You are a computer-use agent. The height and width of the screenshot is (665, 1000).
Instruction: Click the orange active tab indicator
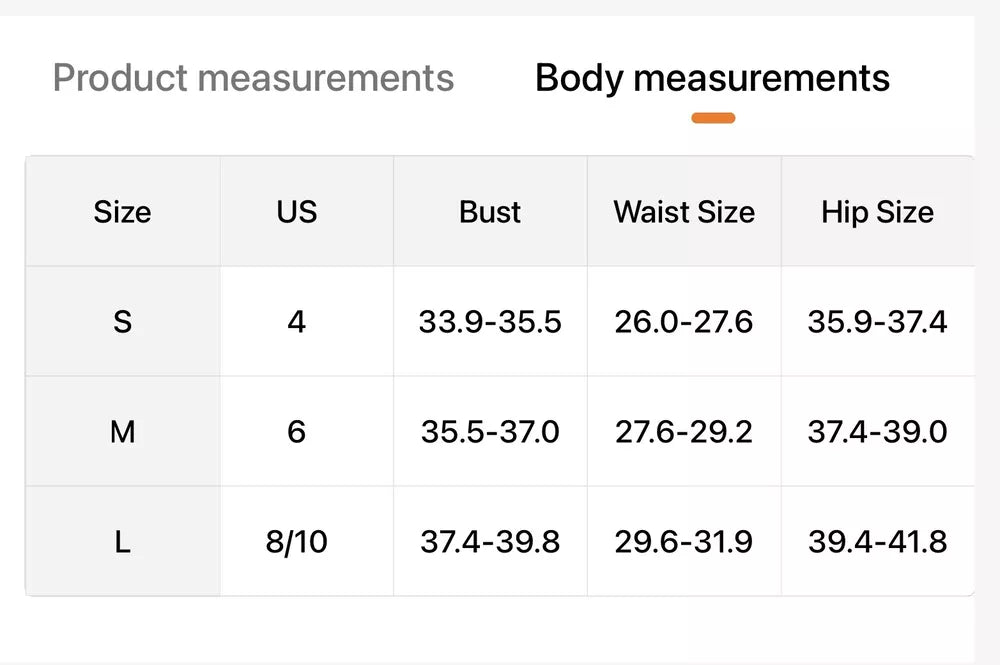[713, 118]
